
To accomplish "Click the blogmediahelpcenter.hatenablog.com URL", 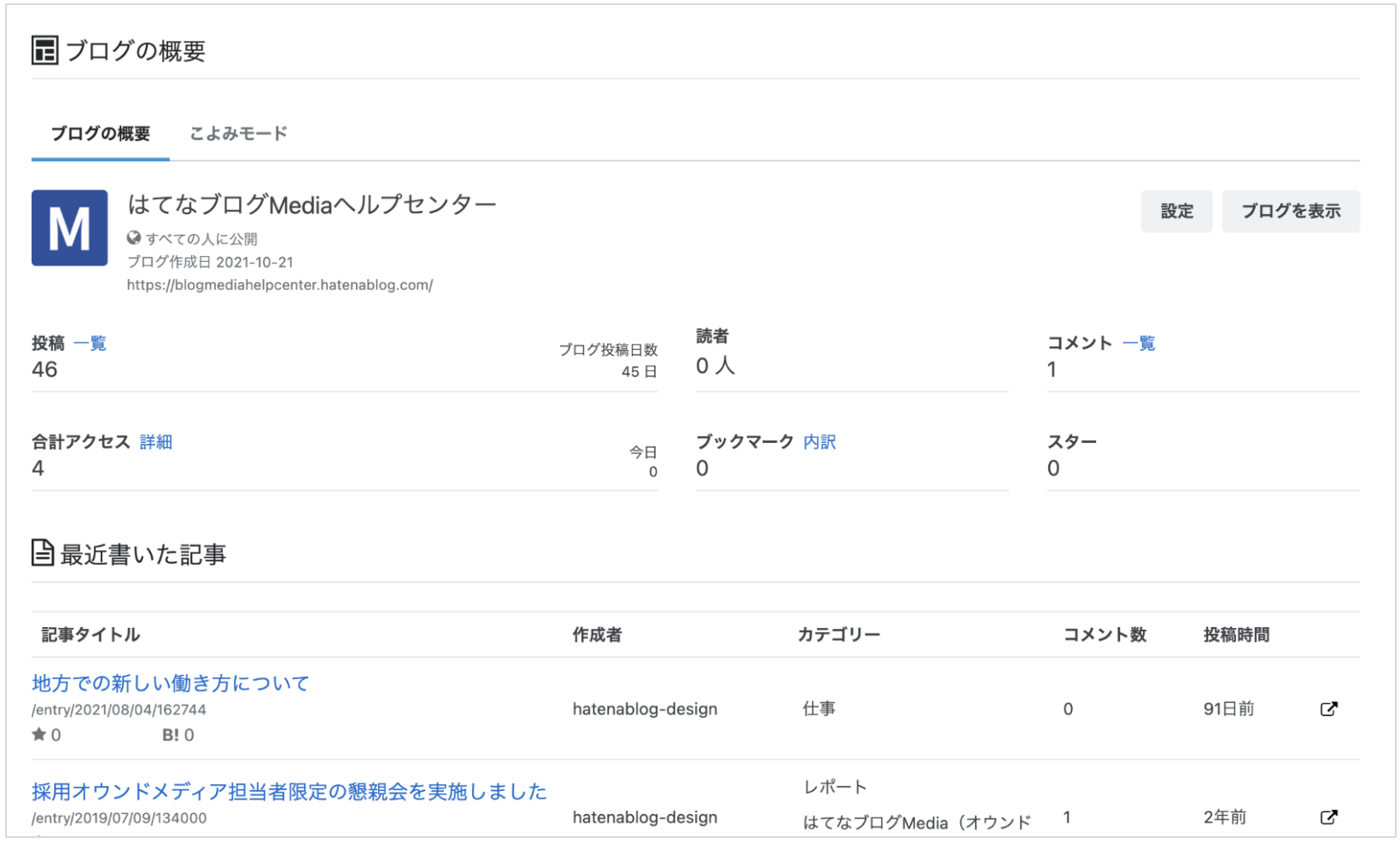I will pos(280,284).
